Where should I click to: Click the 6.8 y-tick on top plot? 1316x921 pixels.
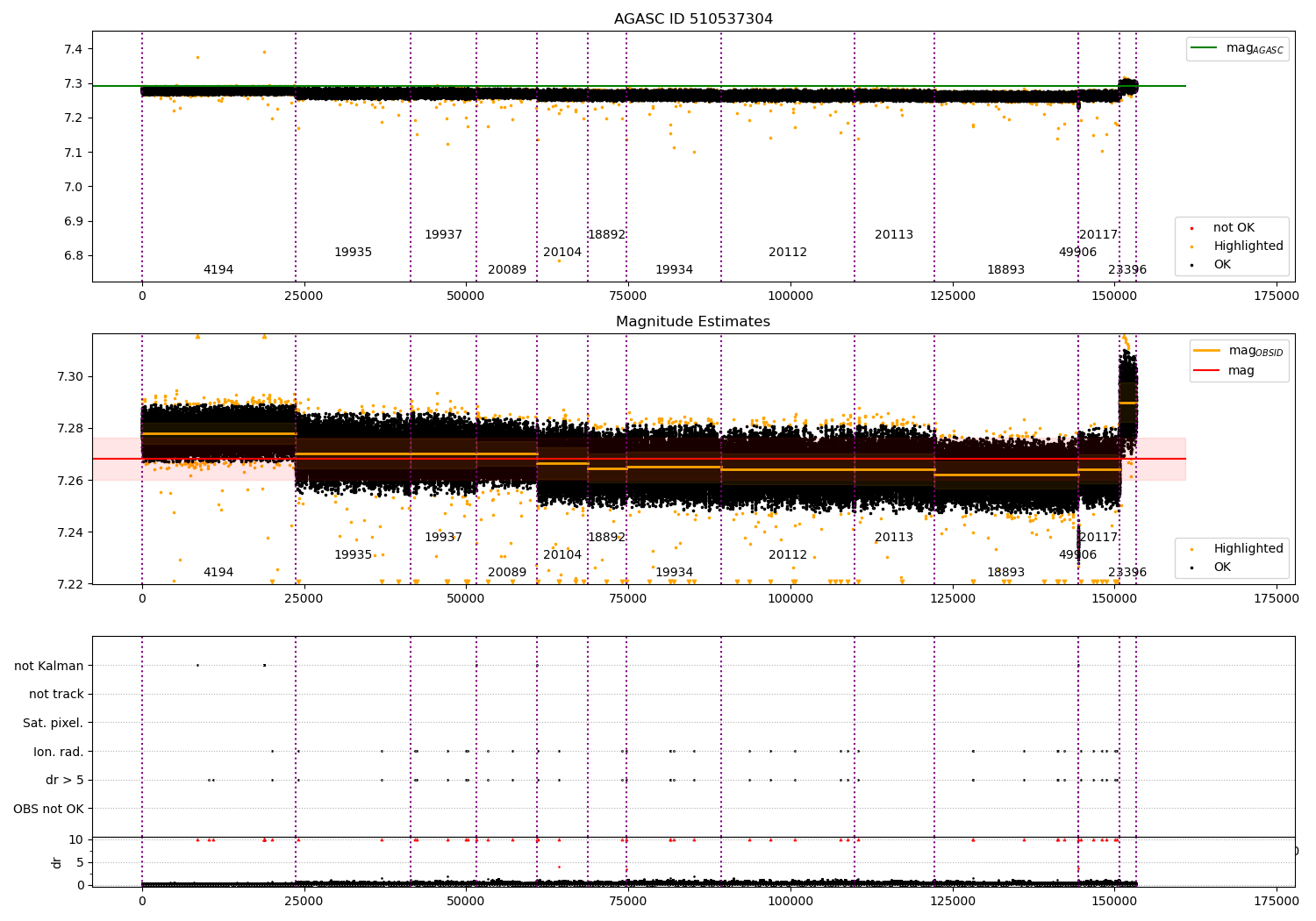[x=74, y=256]
